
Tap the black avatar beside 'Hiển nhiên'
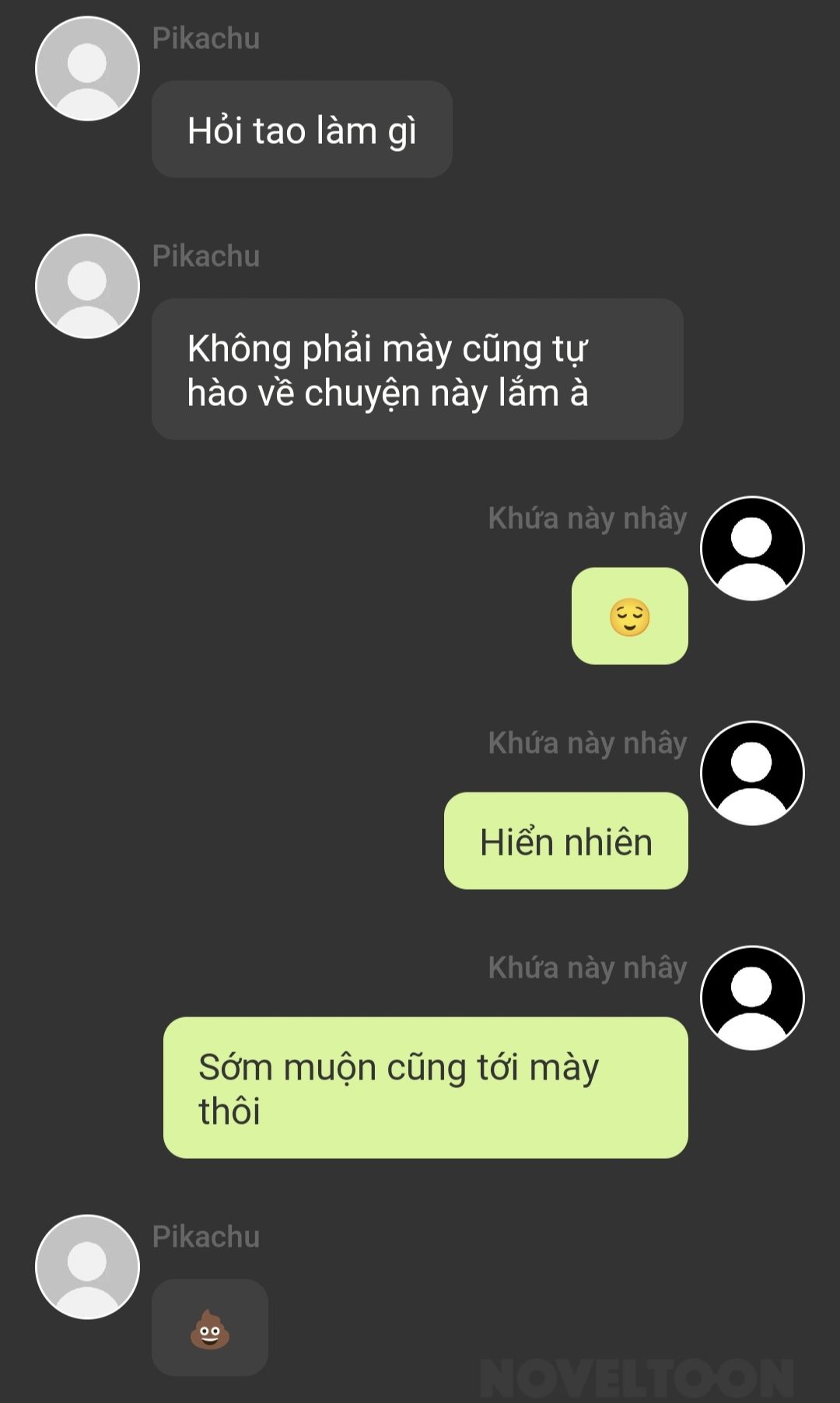(x=752, y=773)
